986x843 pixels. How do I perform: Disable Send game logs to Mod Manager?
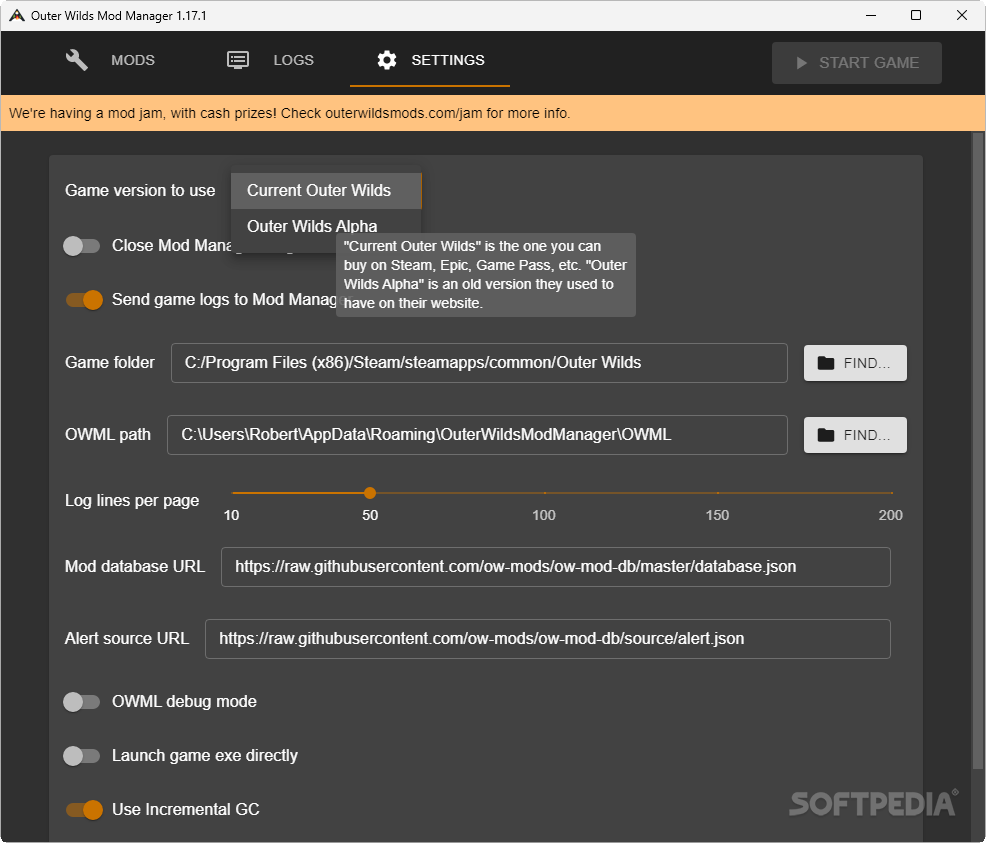(x=84, y=300)
